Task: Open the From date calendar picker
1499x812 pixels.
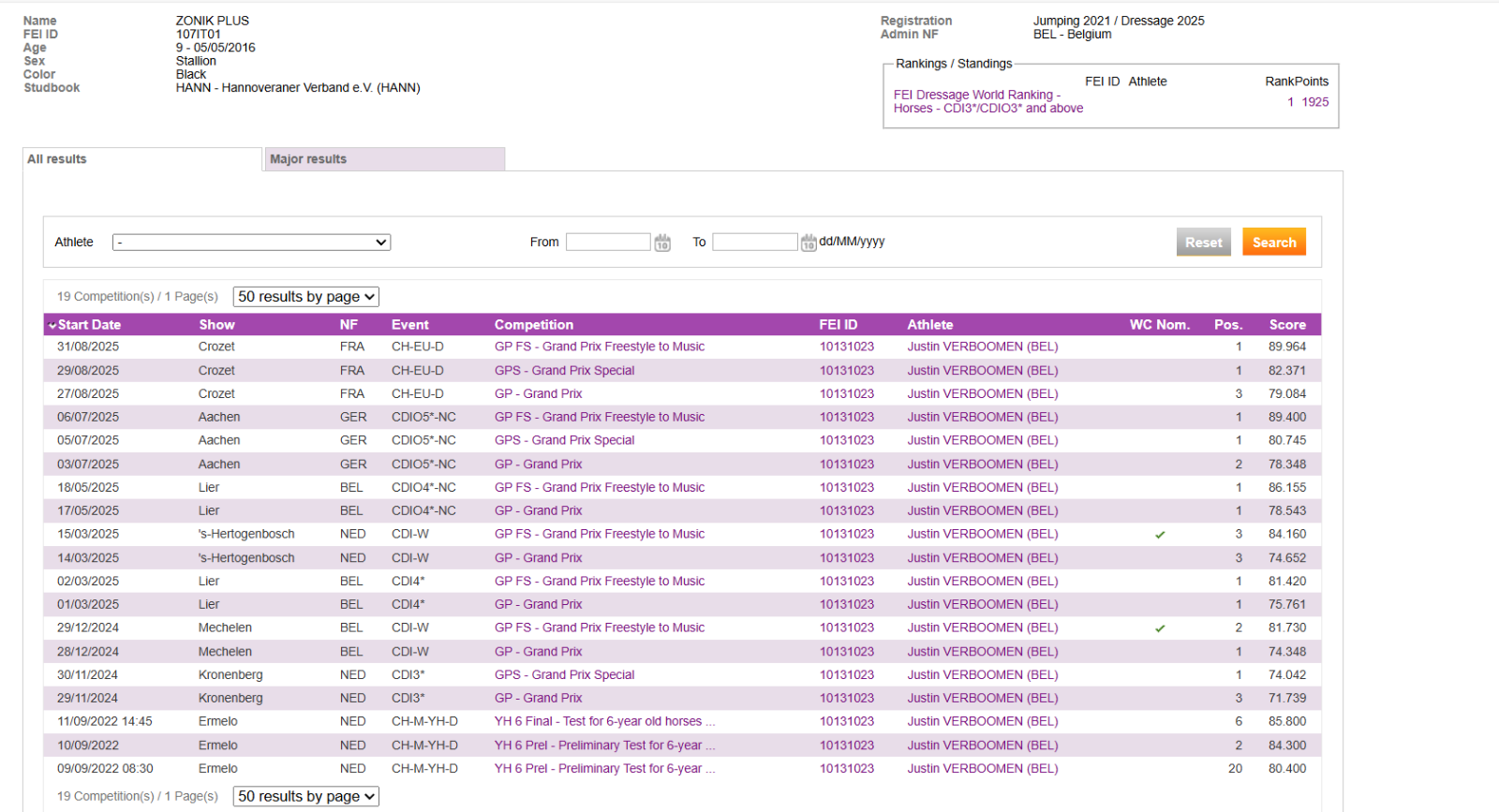Action: tap(662, 243)
